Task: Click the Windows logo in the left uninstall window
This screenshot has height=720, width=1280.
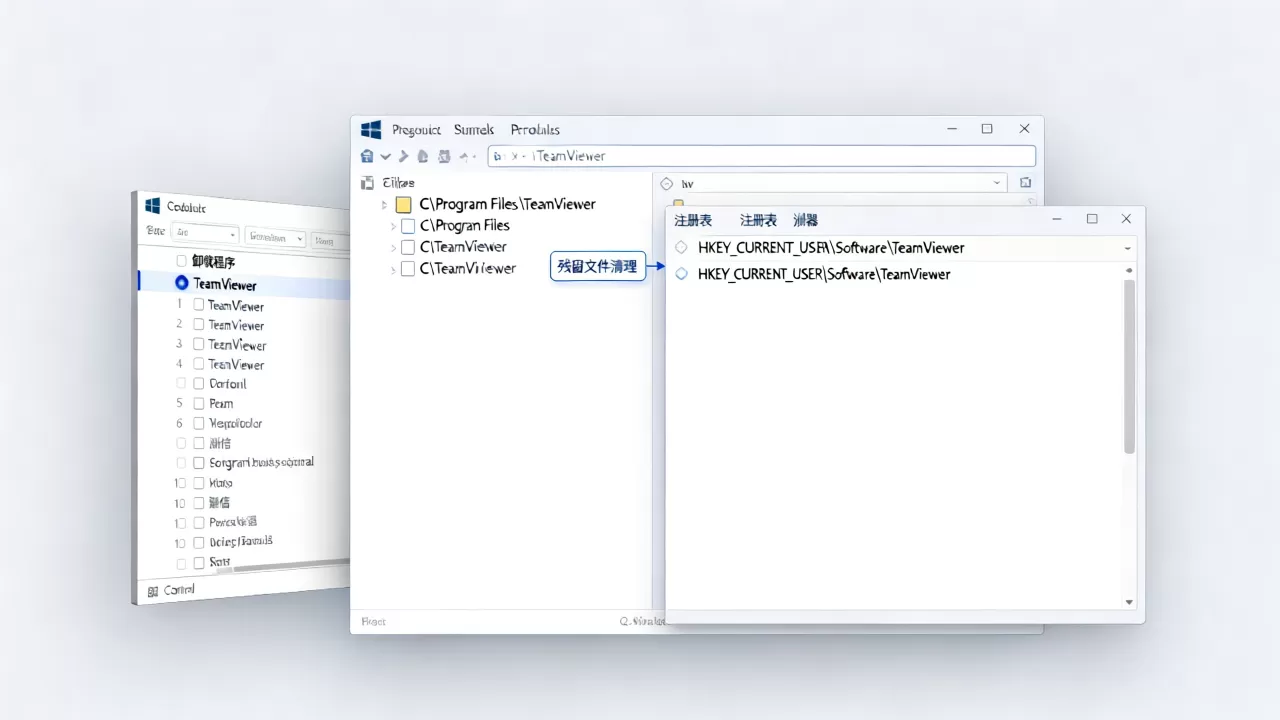Action: 153,206
